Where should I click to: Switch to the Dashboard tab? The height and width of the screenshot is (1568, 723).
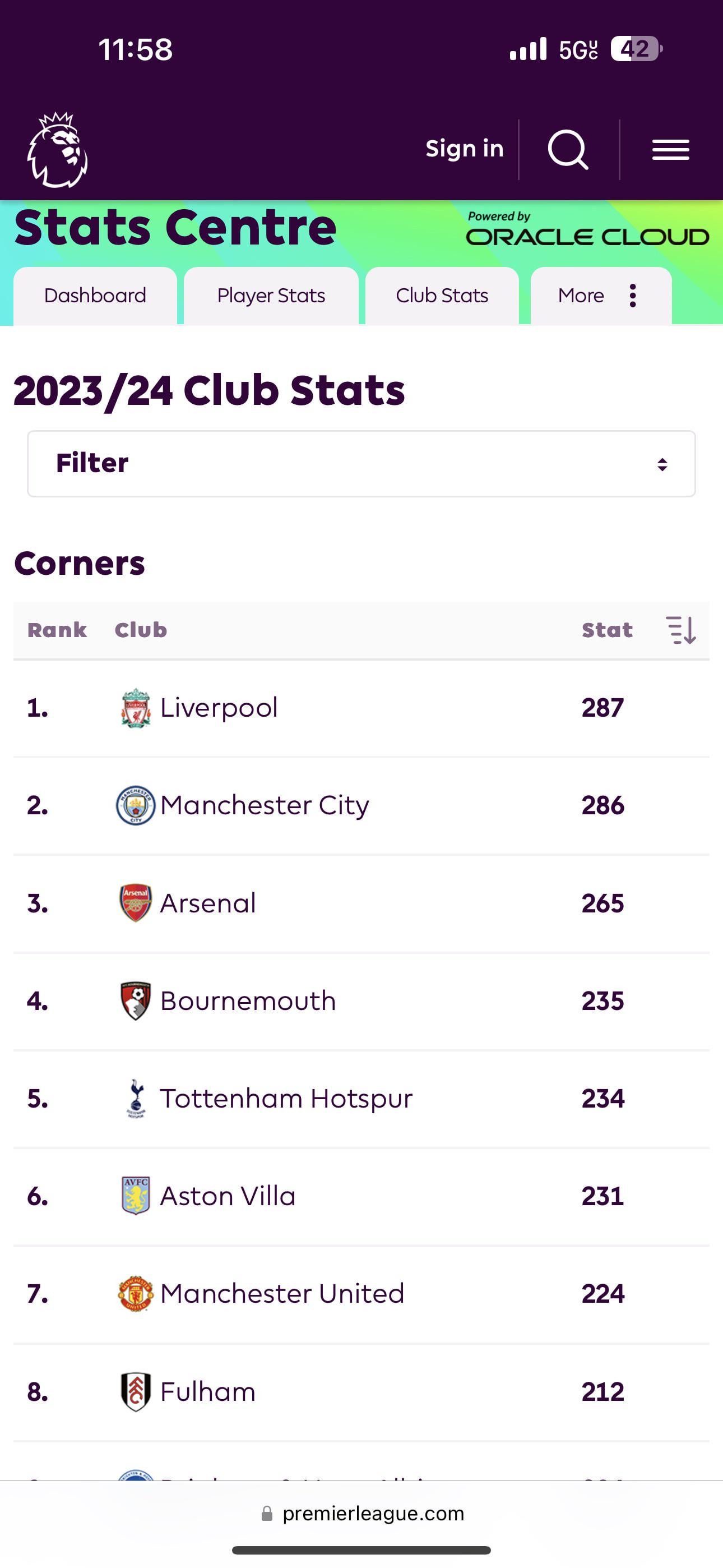(x=95, y=296)
